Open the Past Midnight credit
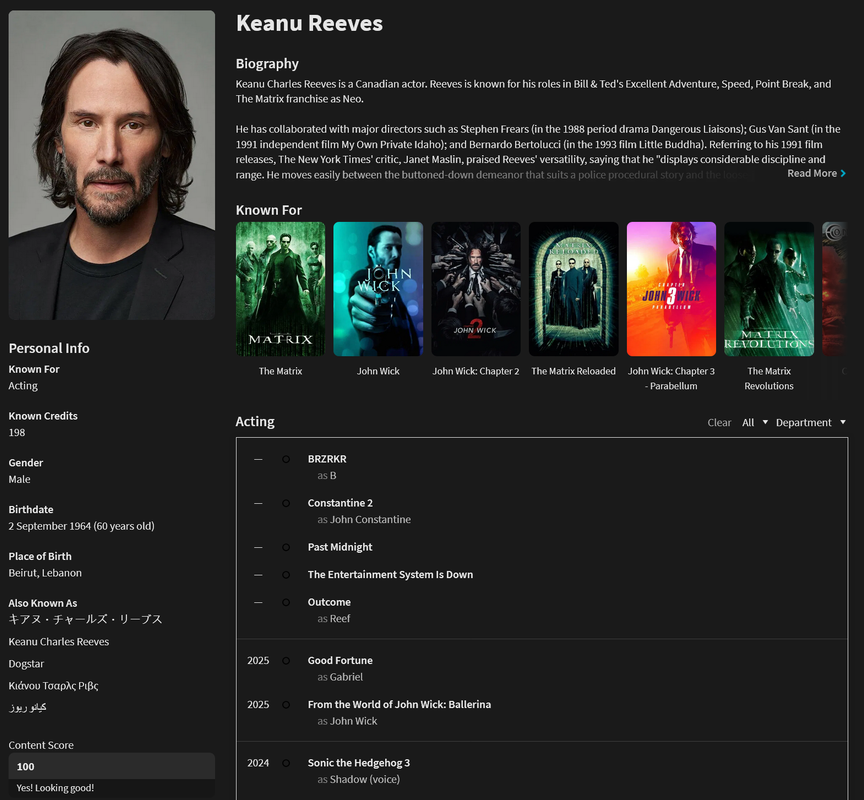Image resolution: width=864 pixels, height=800 pixels. [x=340, y=547]
